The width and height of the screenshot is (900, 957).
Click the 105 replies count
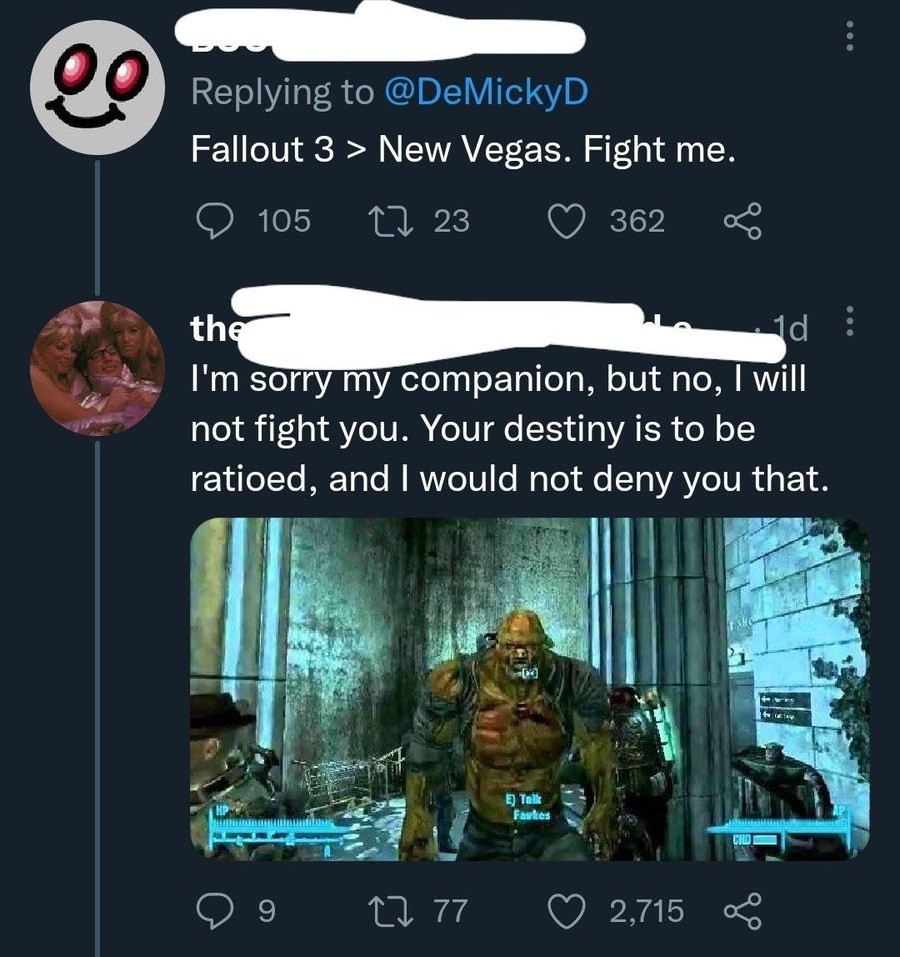[284, 220]
